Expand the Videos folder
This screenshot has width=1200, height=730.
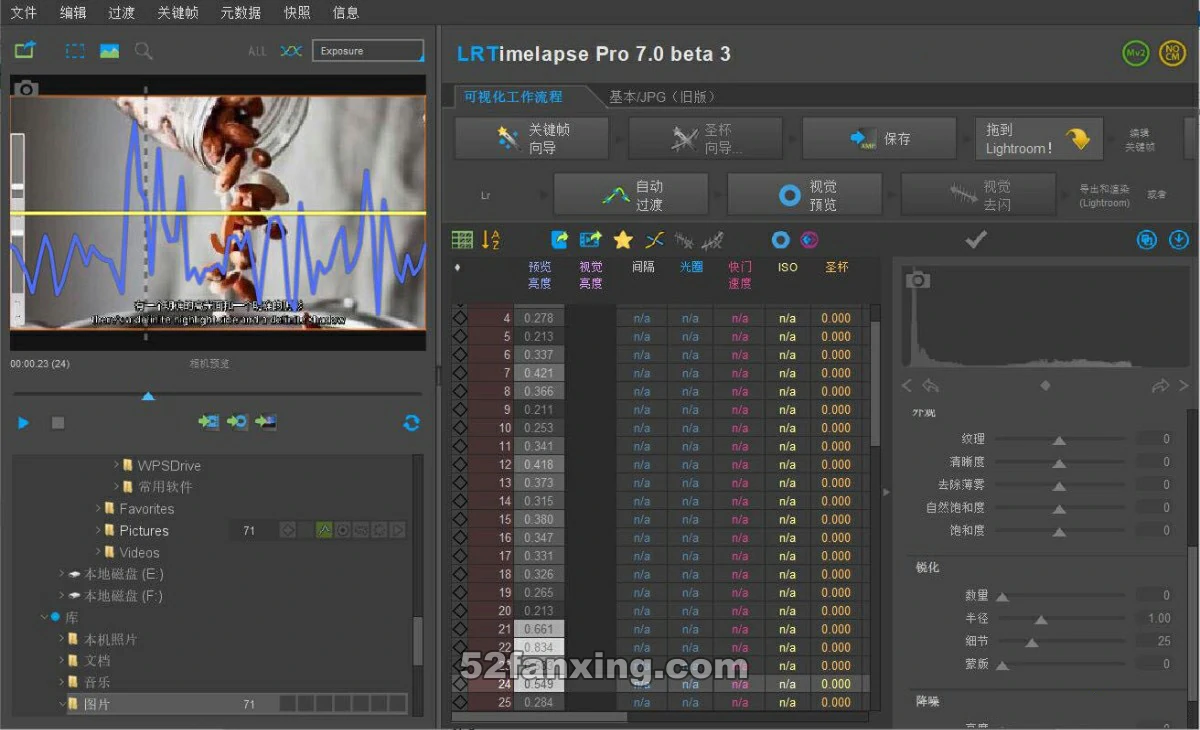pos(98,552)
